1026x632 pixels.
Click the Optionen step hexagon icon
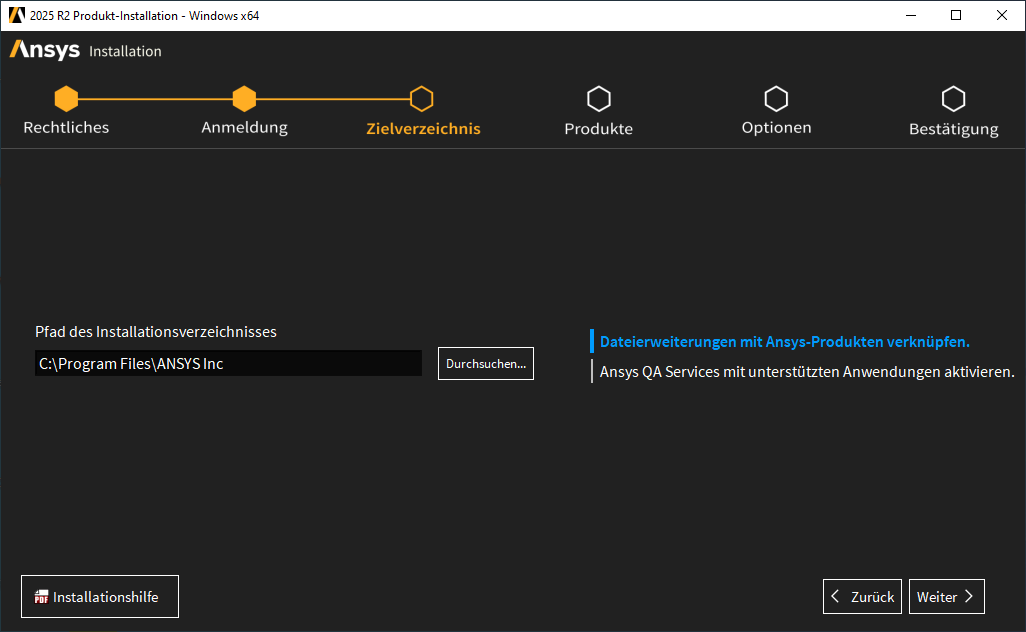[x=776, y=99]
